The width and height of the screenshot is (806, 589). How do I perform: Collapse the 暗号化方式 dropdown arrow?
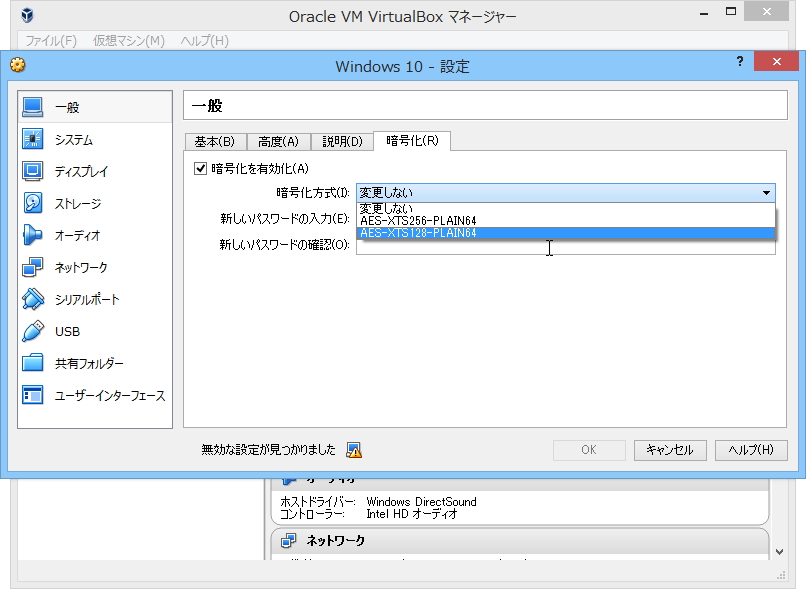pos(766,193)
